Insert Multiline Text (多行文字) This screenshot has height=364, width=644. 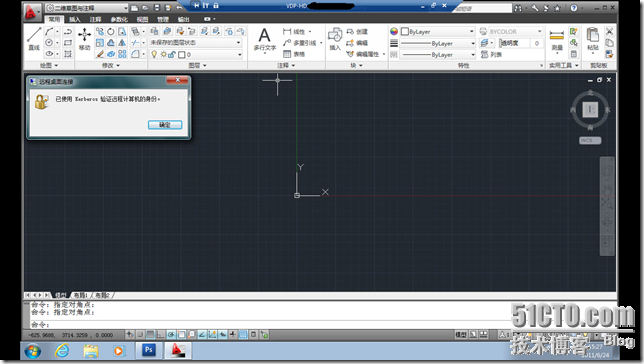click(x=264, y=39)
